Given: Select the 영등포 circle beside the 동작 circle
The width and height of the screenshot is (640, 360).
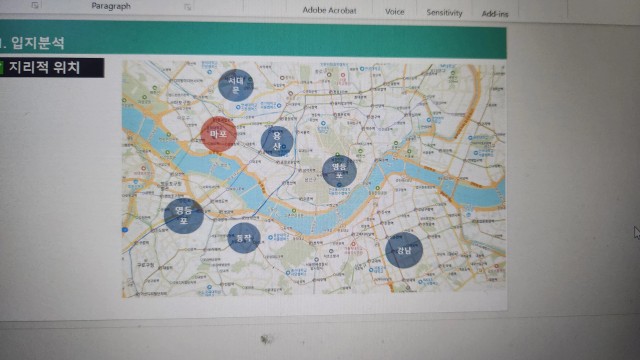Looking at the screenshot, I should tap(184, 216).
